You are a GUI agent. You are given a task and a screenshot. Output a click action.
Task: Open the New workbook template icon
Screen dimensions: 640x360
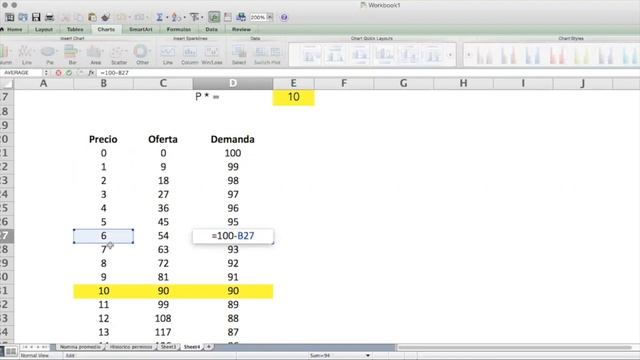(x=9, y=17)
